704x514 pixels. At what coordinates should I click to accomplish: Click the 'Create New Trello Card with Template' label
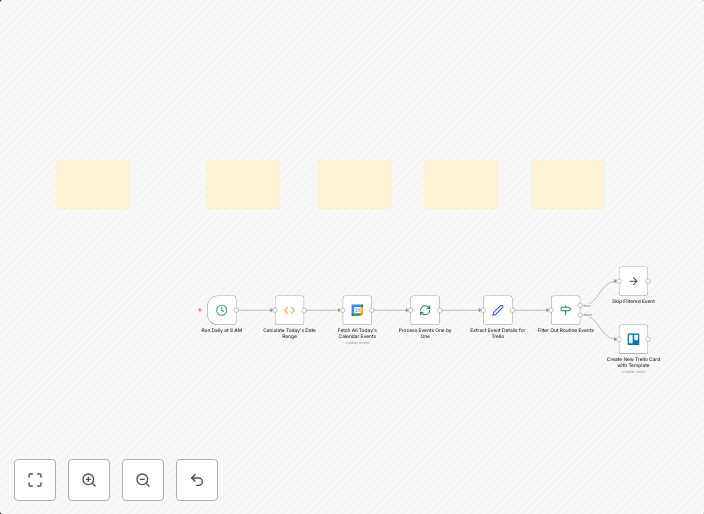[634, 362]
